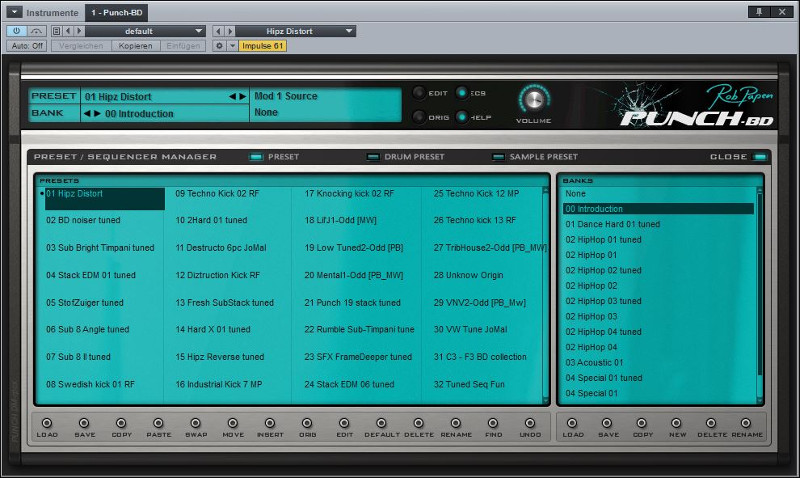Click the FIND knob button
800x478 pixels.
click(493, 423)
